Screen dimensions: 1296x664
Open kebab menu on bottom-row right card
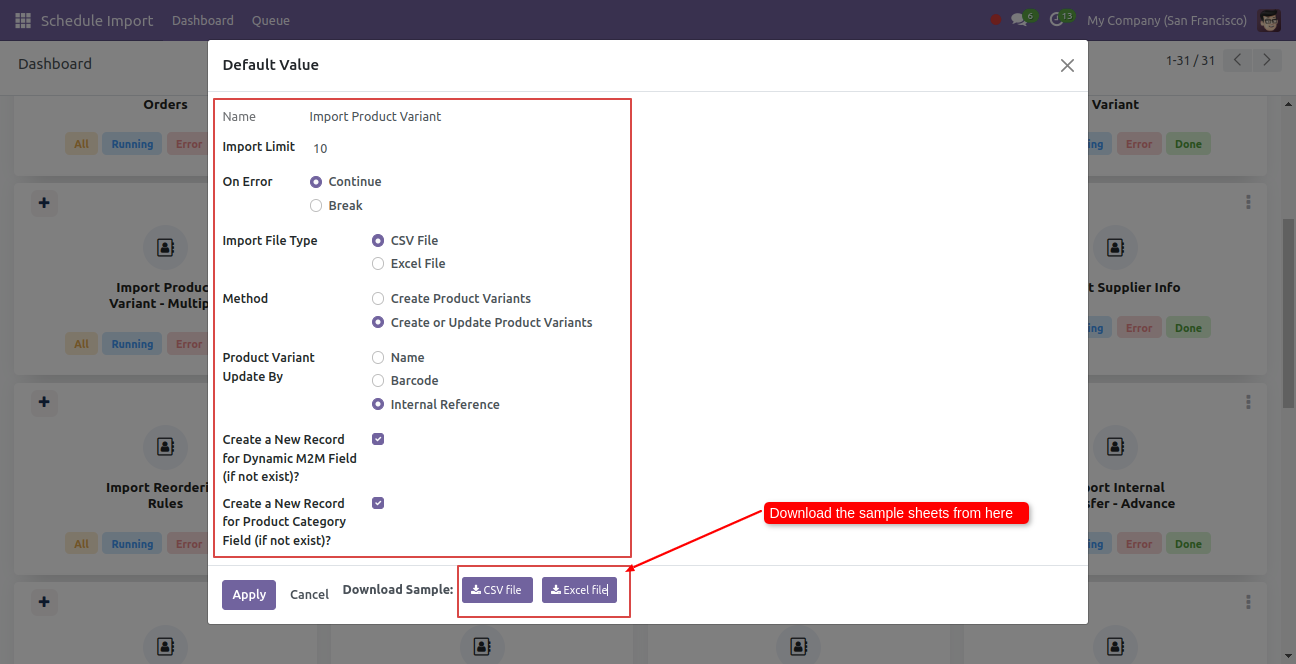click(1248, 603)
